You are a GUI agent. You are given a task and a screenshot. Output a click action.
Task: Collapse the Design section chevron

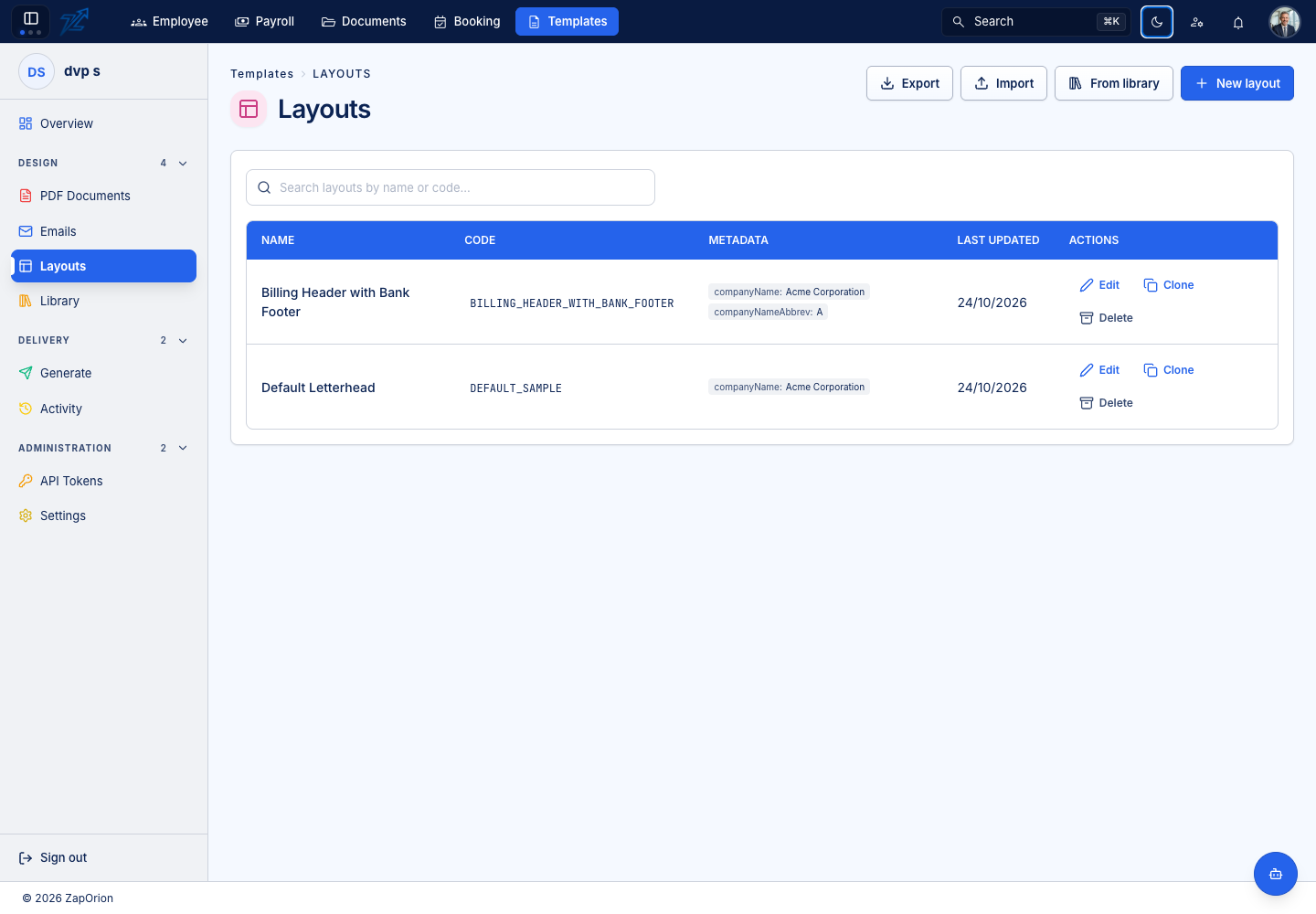click(183, 164)
